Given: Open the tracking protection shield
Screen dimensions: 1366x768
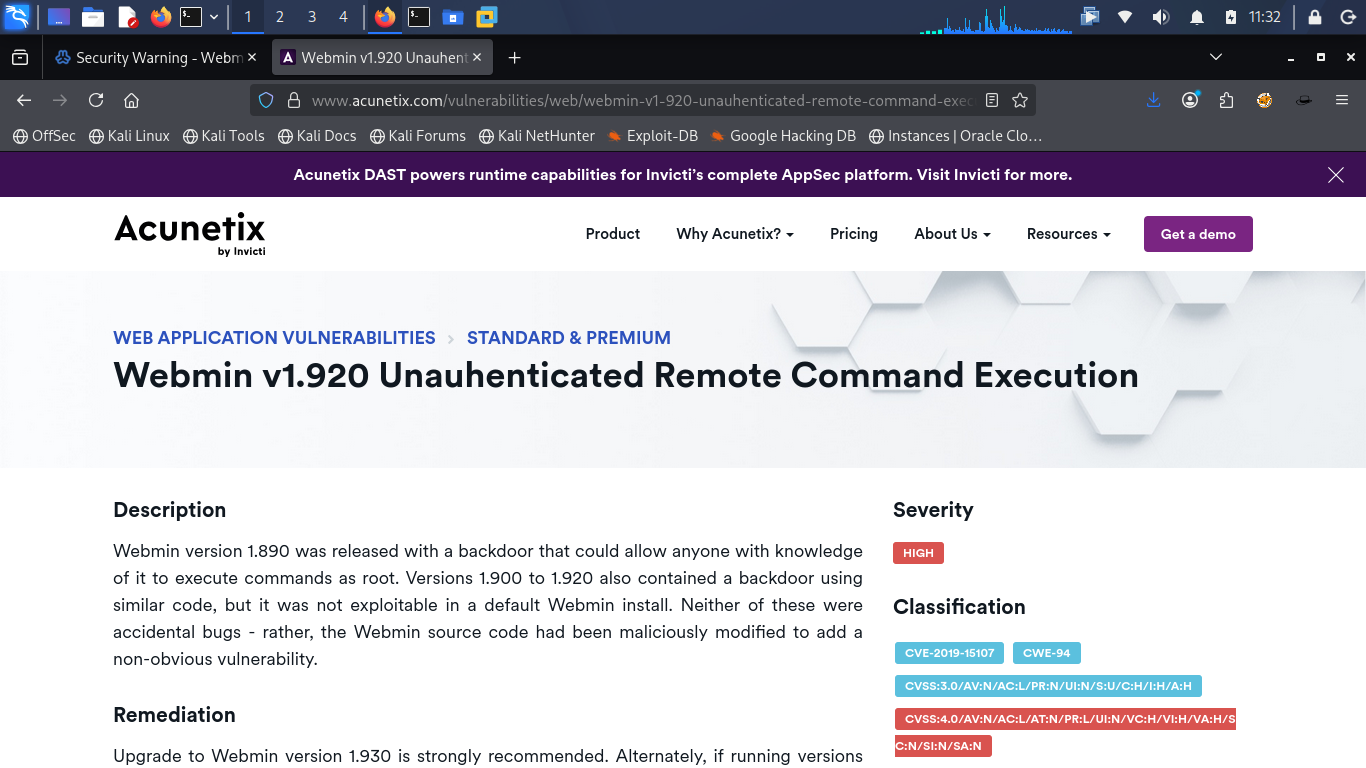Looking at the screenshot, I should pyautogui.click(x=266, y=100).
